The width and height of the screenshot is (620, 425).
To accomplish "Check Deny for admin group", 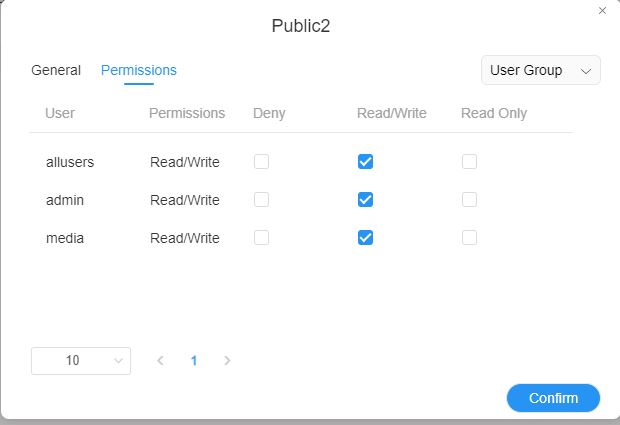I will 261,200.
